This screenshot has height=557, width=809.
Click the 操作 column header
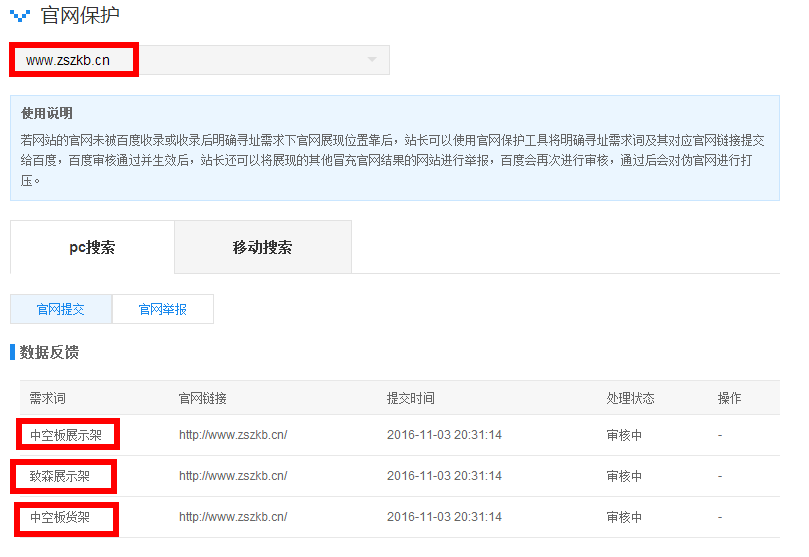coord(729,398)
